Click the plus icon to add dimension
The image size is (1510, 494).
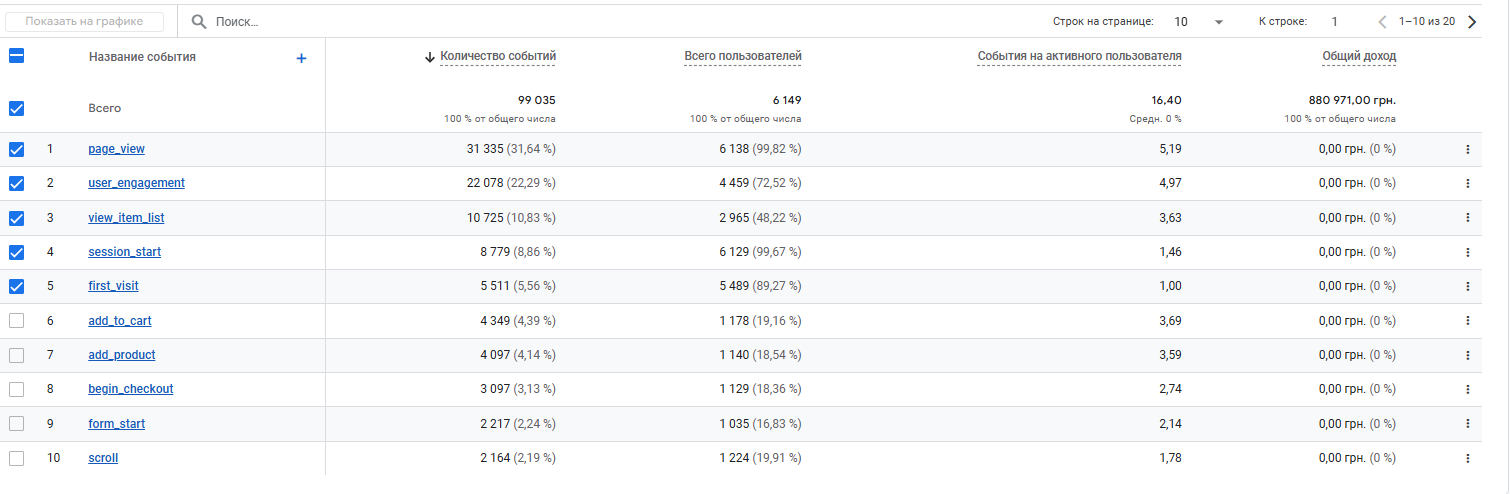coord(301,58)
